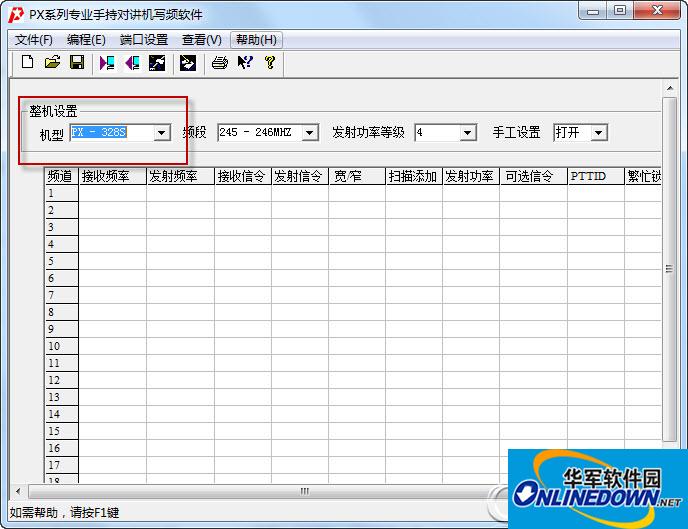Select channel row 6 header
Viewport: 688px width, 529px height.
(x=62, y=278)
